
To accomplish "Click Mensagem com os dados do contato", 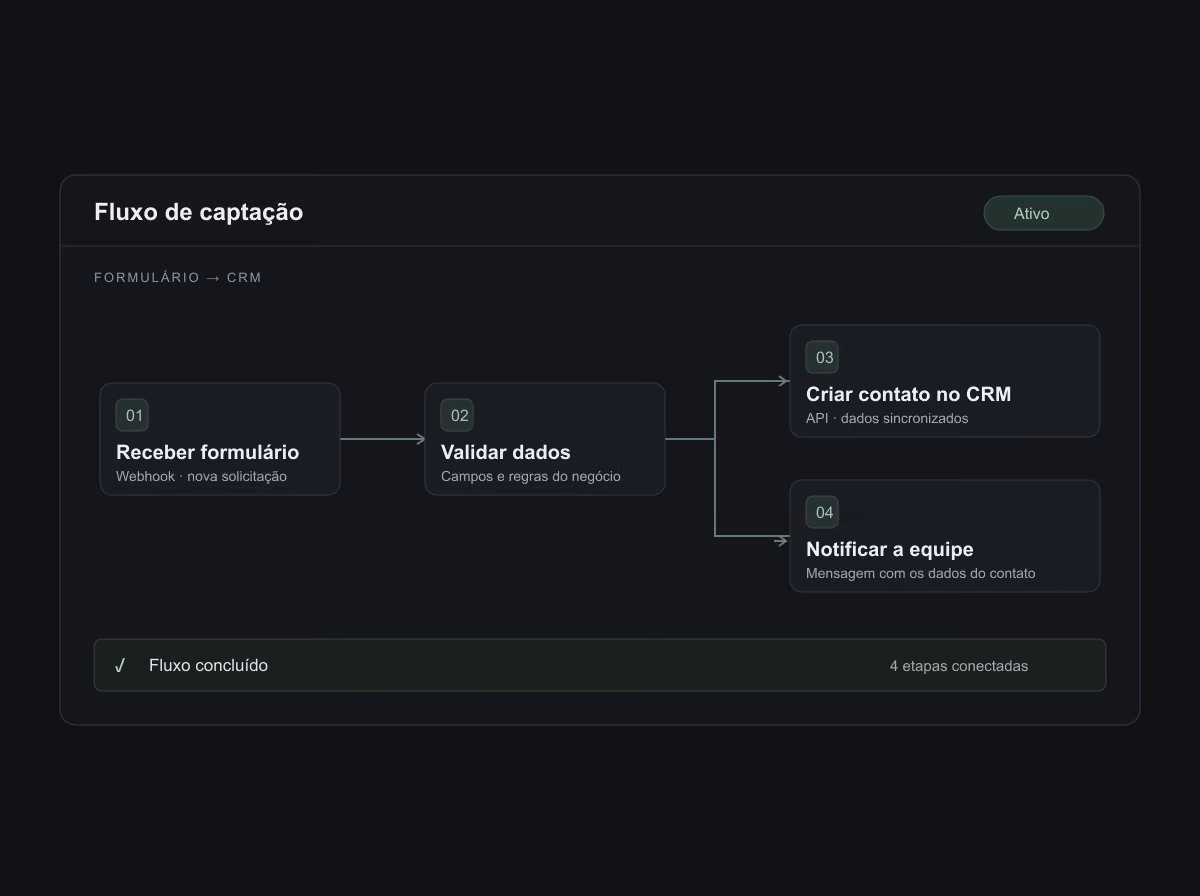I will tap(921, 573).
